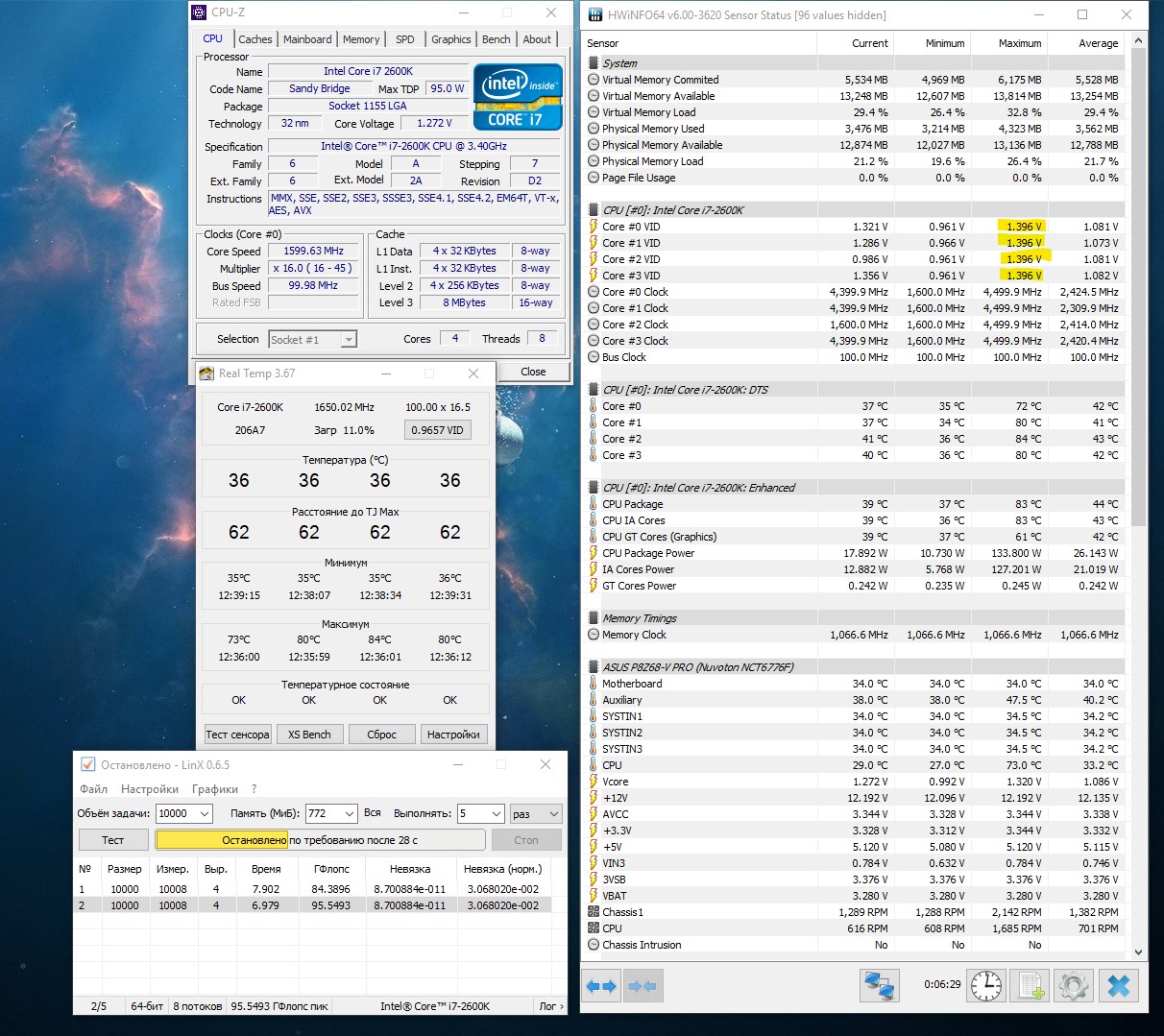Open HWiNFO remote network monitoring icon

pos(880,986)
